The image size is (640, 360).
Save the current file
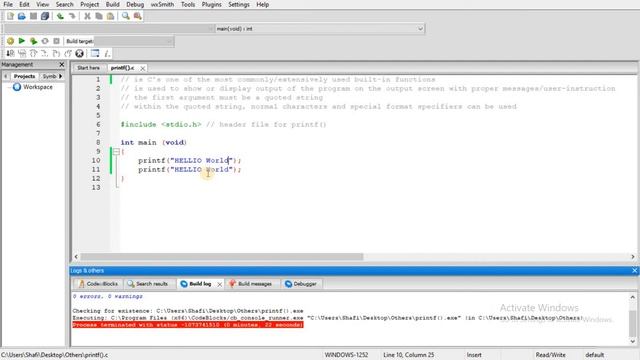click(x=33, y=16)
